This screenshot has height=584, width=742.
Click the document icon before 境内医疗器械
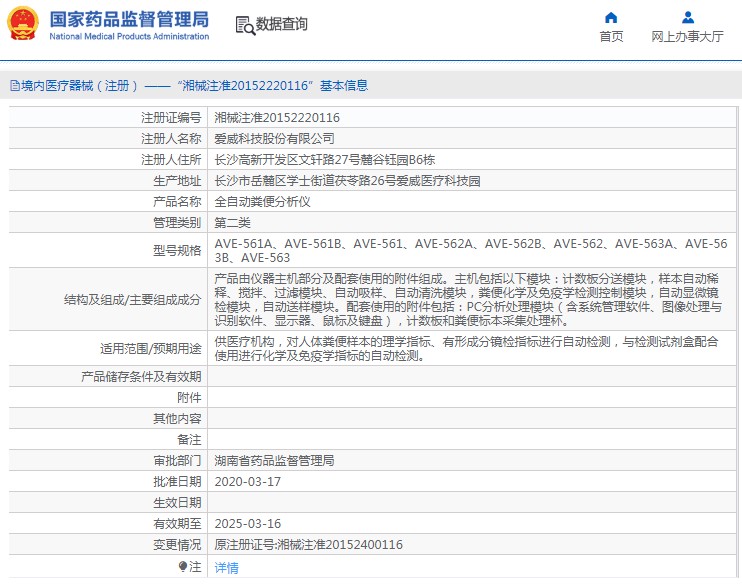14,86
